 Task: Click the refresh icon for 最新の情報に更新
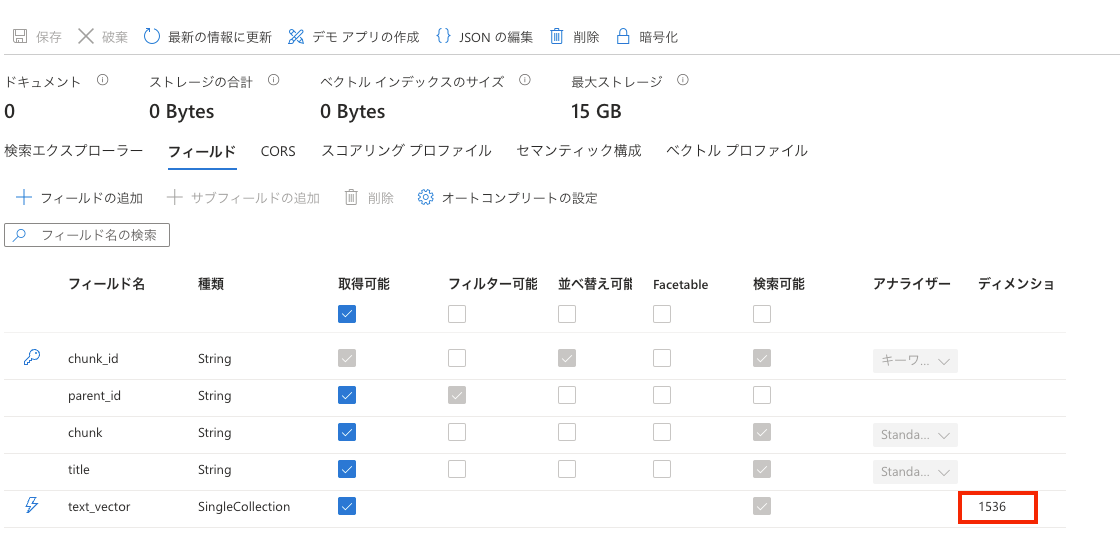(152, 37)
